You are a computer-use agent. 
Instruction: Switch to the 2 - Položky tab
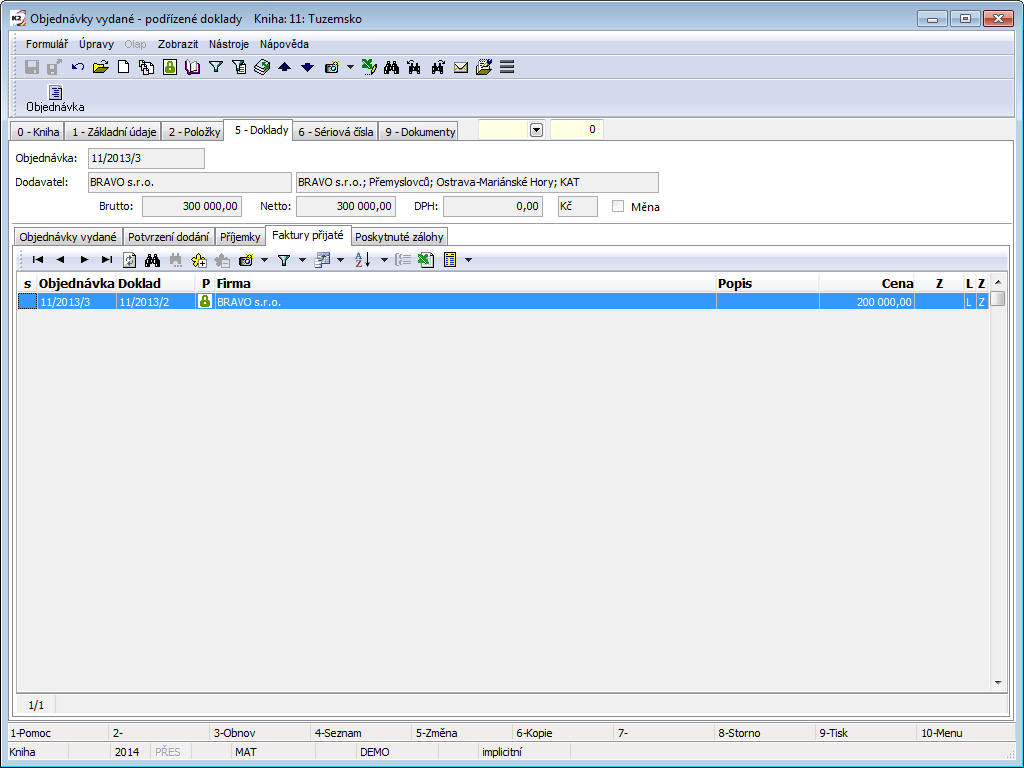point(194,132)
